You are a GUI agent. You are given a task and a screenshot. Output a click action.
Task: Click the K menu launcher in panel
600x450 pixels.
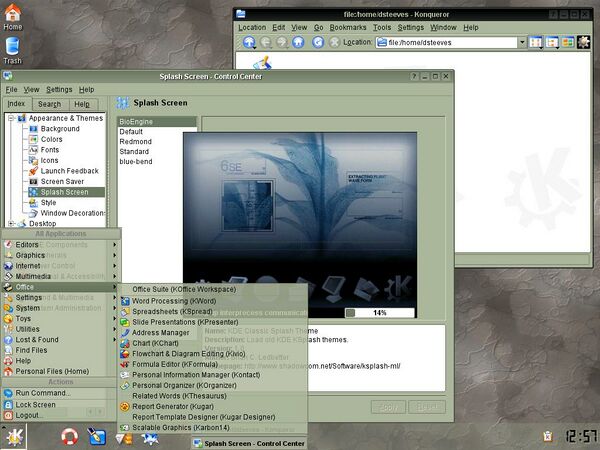13,437
